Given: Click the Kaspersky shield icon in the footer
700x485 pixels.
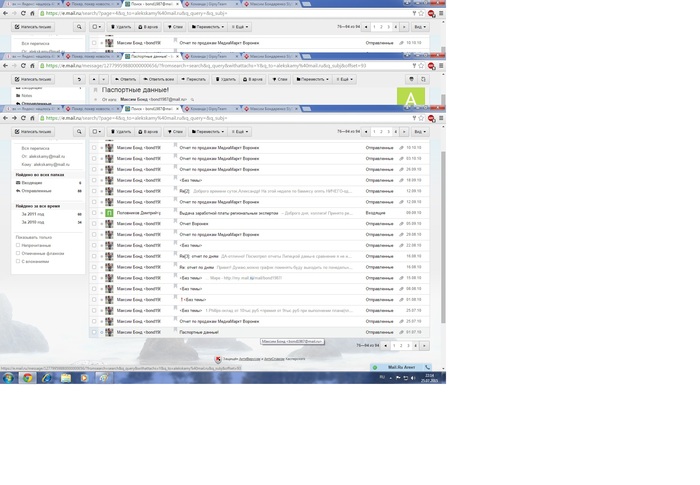Looking at the screenshot, I should 218,359.
